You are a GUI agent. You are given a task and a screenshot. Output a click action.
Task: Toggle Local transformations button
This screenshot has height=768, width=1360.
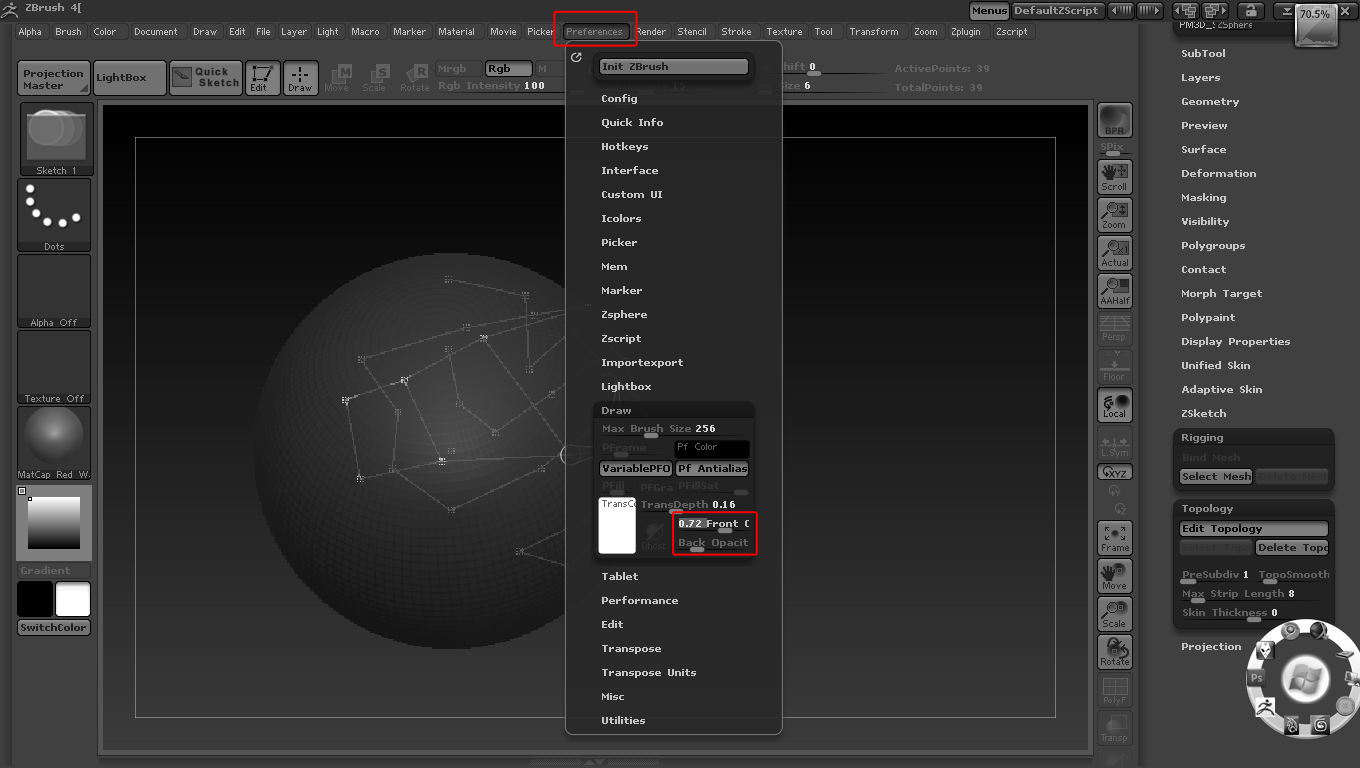coord(1114,404)
